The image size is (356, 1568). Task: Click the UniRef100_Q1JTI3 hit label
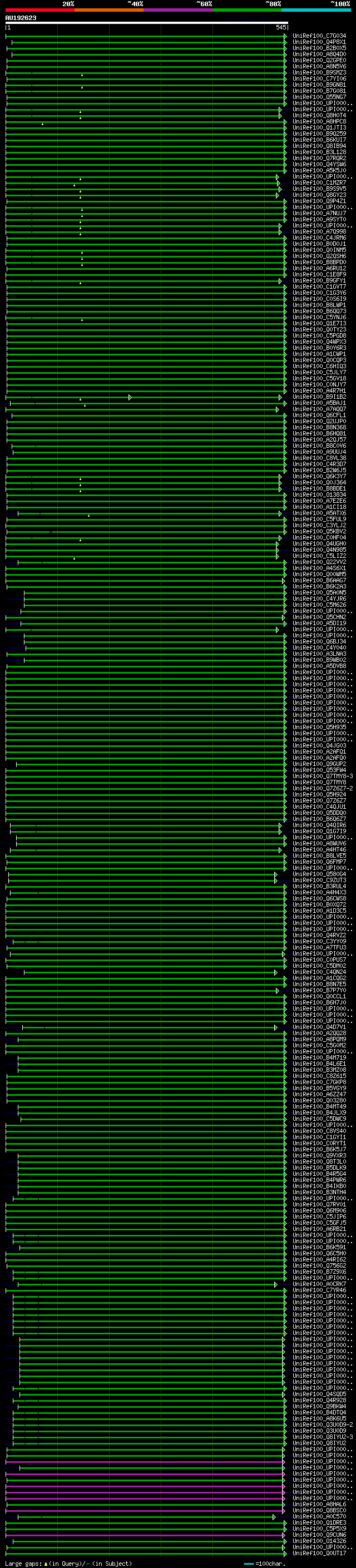[319, 128]
